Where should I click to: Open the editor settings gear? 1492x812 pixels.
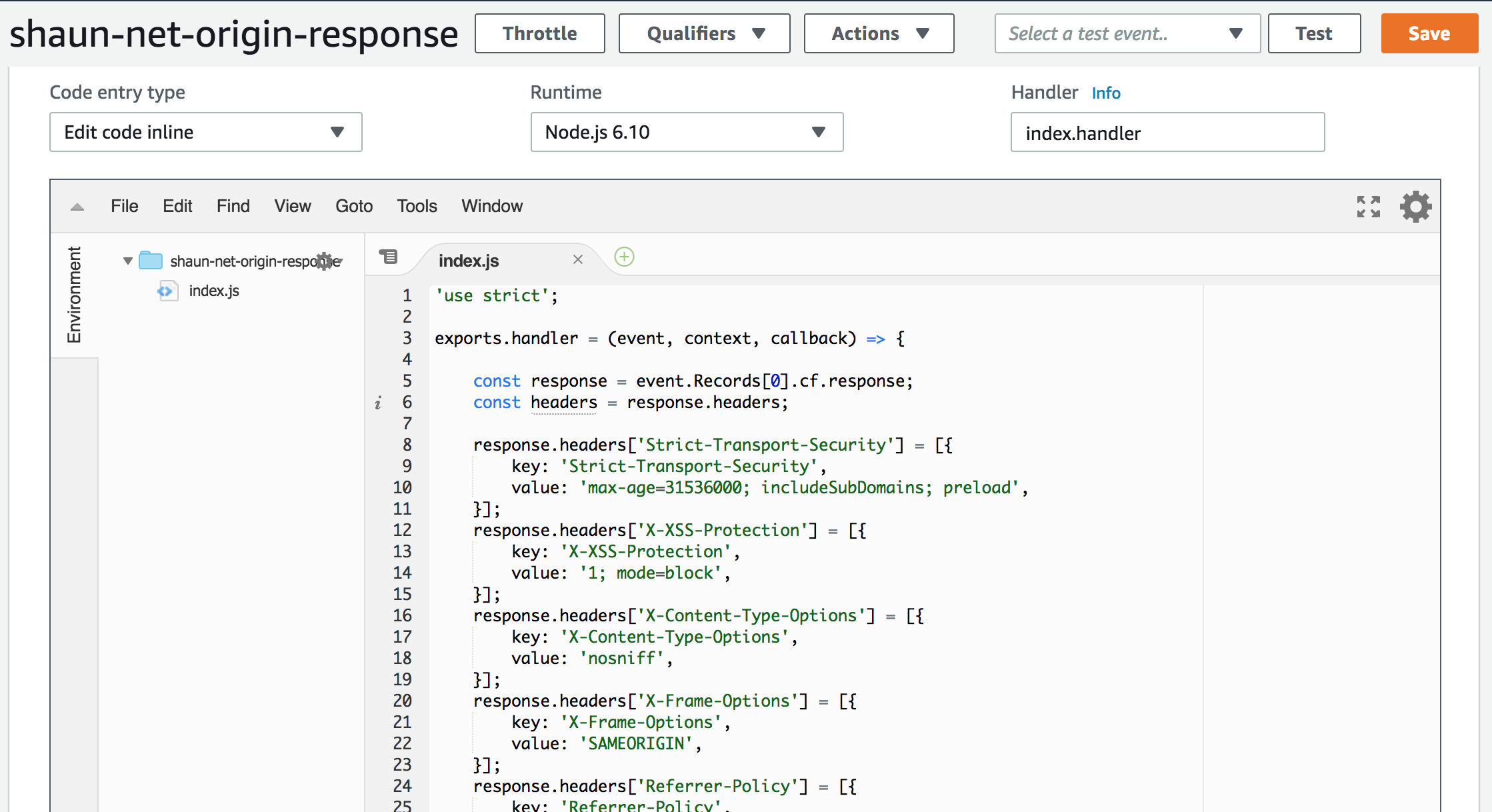tap(1415, 206)
